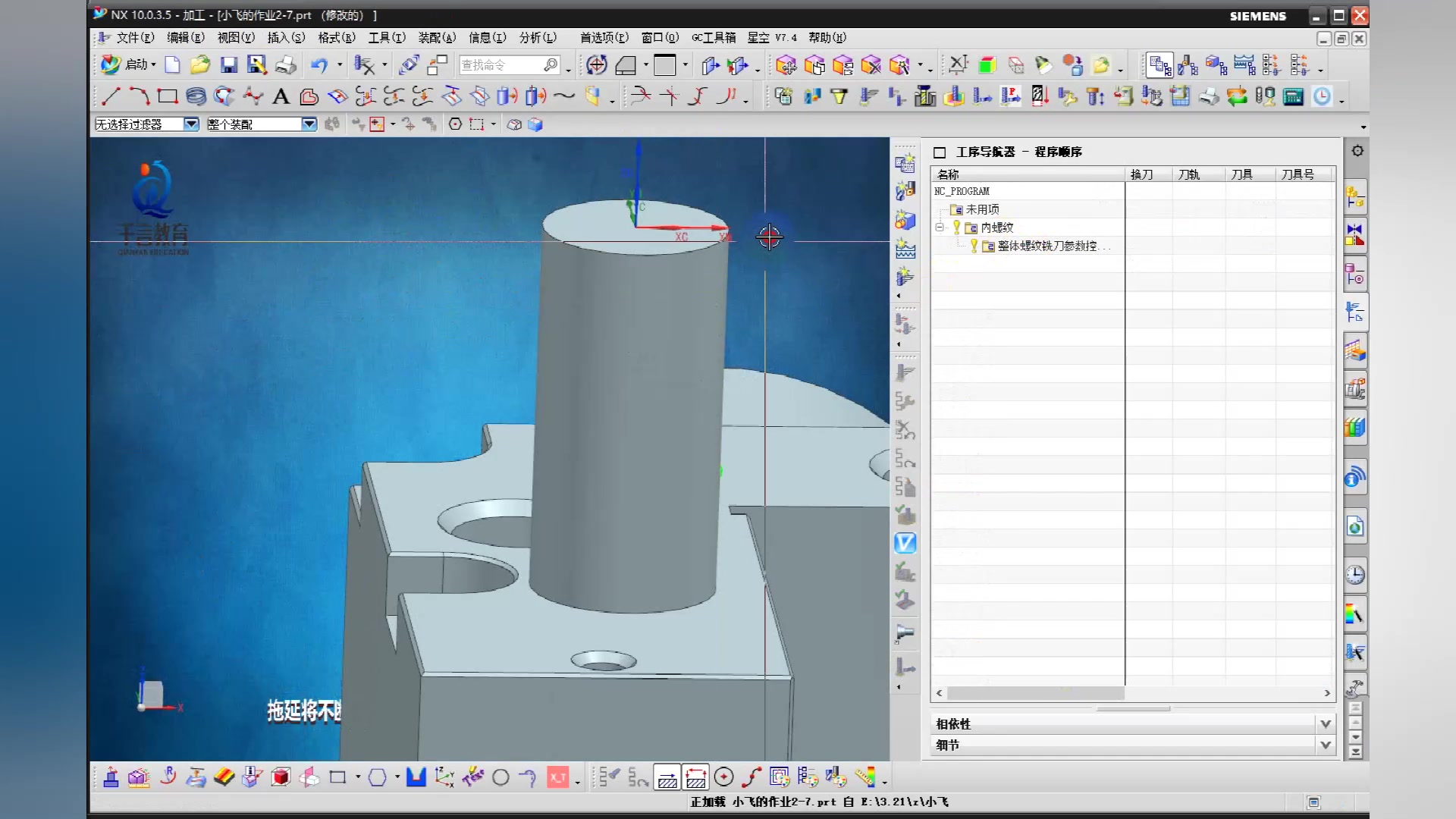Collapse the 内螺纹 tree node

point(940,227)
